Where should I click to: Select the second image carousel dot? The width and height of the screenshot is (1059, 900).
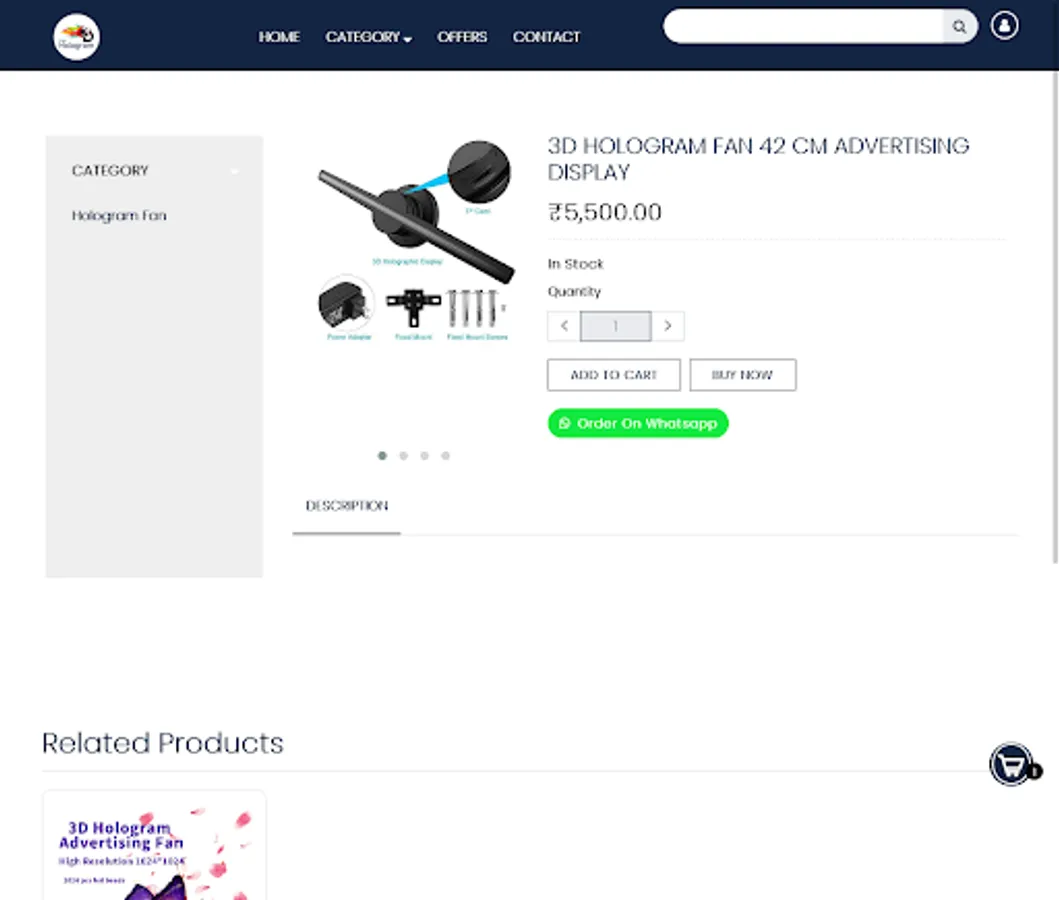(x=403, y=456)
